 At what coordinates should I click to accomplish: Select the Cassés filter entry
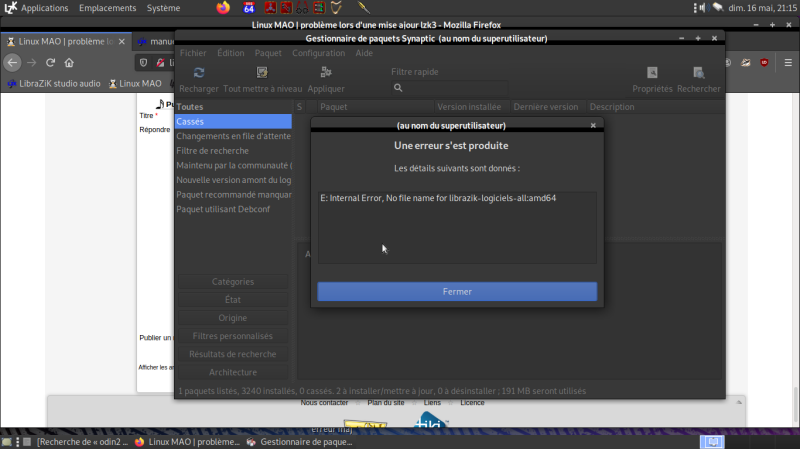tap(234, 121)
